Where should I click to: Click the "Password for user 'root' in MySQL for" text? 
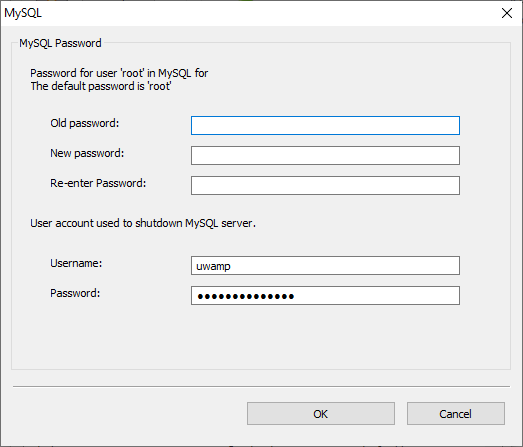(119, 73)
